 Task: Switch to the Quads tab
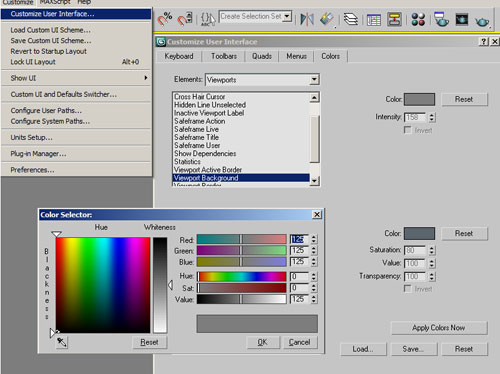(262, 56)
